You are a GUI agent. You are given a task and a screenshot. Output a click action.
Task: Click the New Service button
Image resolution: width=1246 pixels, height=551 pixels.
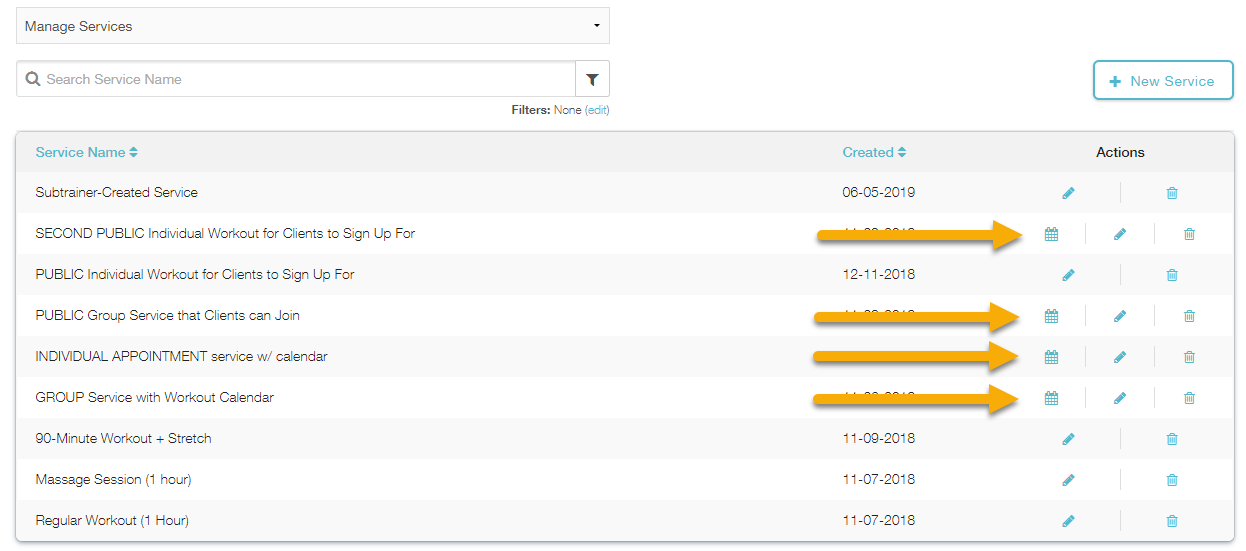(1163, 81)
